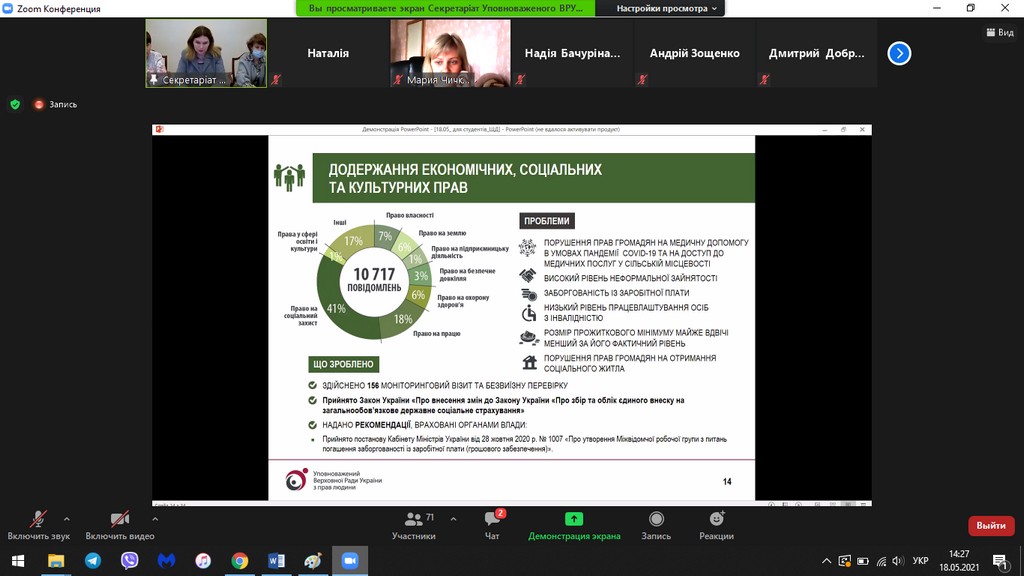Unmute microphone with Включить звук button
This screenshot has width=1024, height=576.
pos(38,524)
